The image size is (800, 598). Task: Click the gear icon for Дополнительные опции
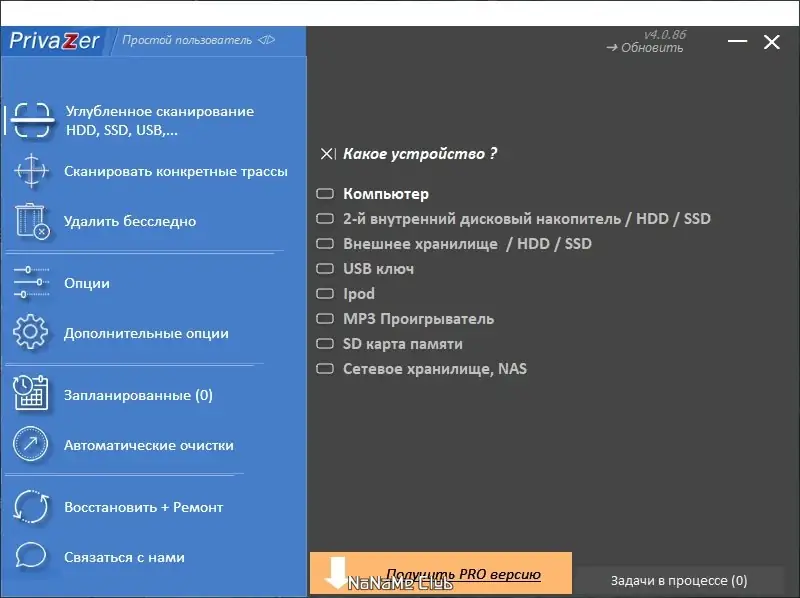point(31,332)
